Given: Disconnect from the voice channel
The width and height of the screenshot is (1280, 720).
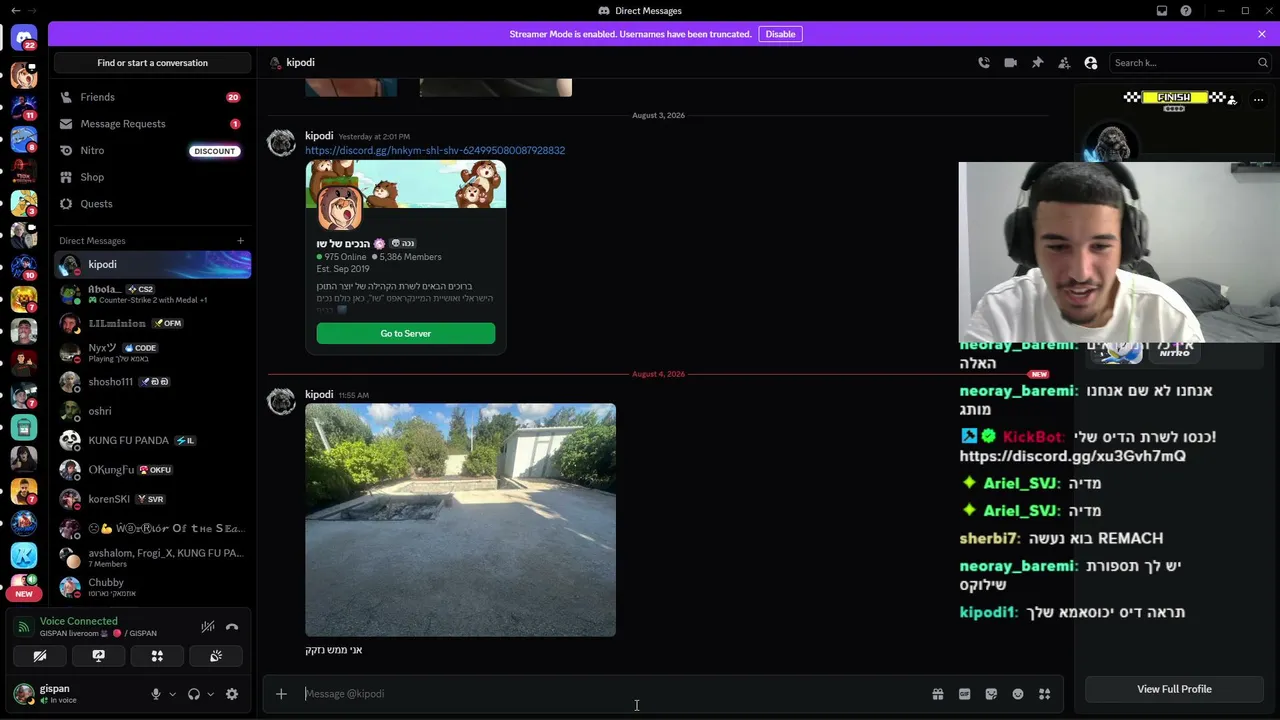Looking at the screenshot, I should (232, 627).
